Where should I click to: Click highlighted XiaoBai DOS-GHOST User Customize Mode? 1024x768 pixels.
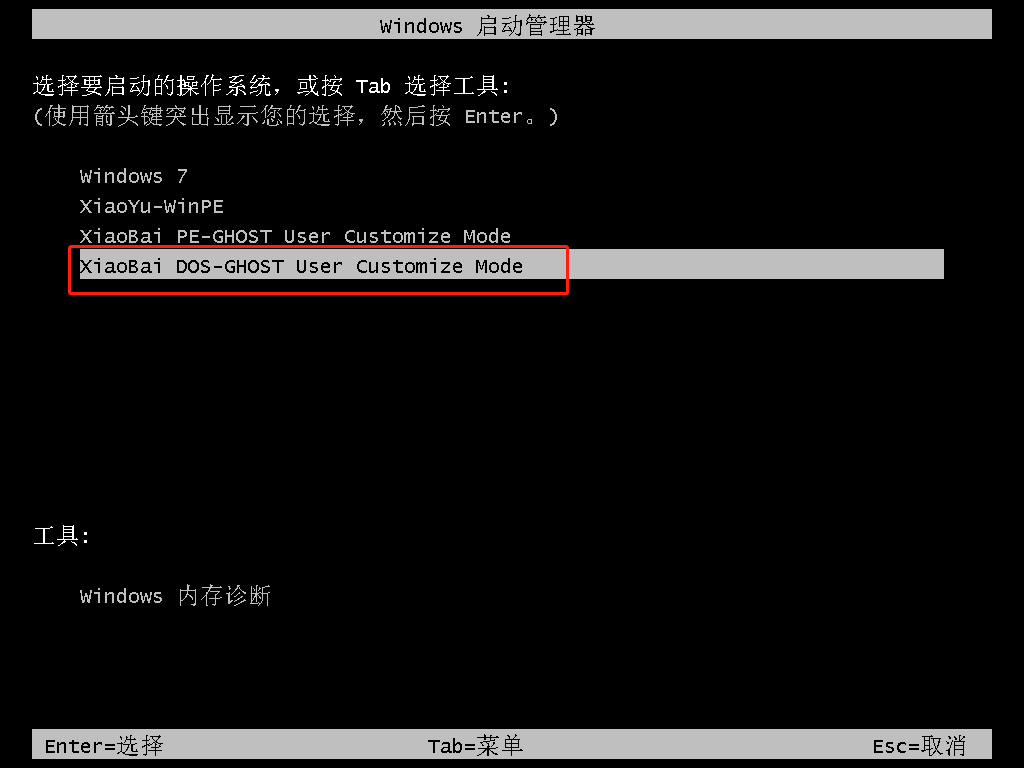tap(511, 264)
